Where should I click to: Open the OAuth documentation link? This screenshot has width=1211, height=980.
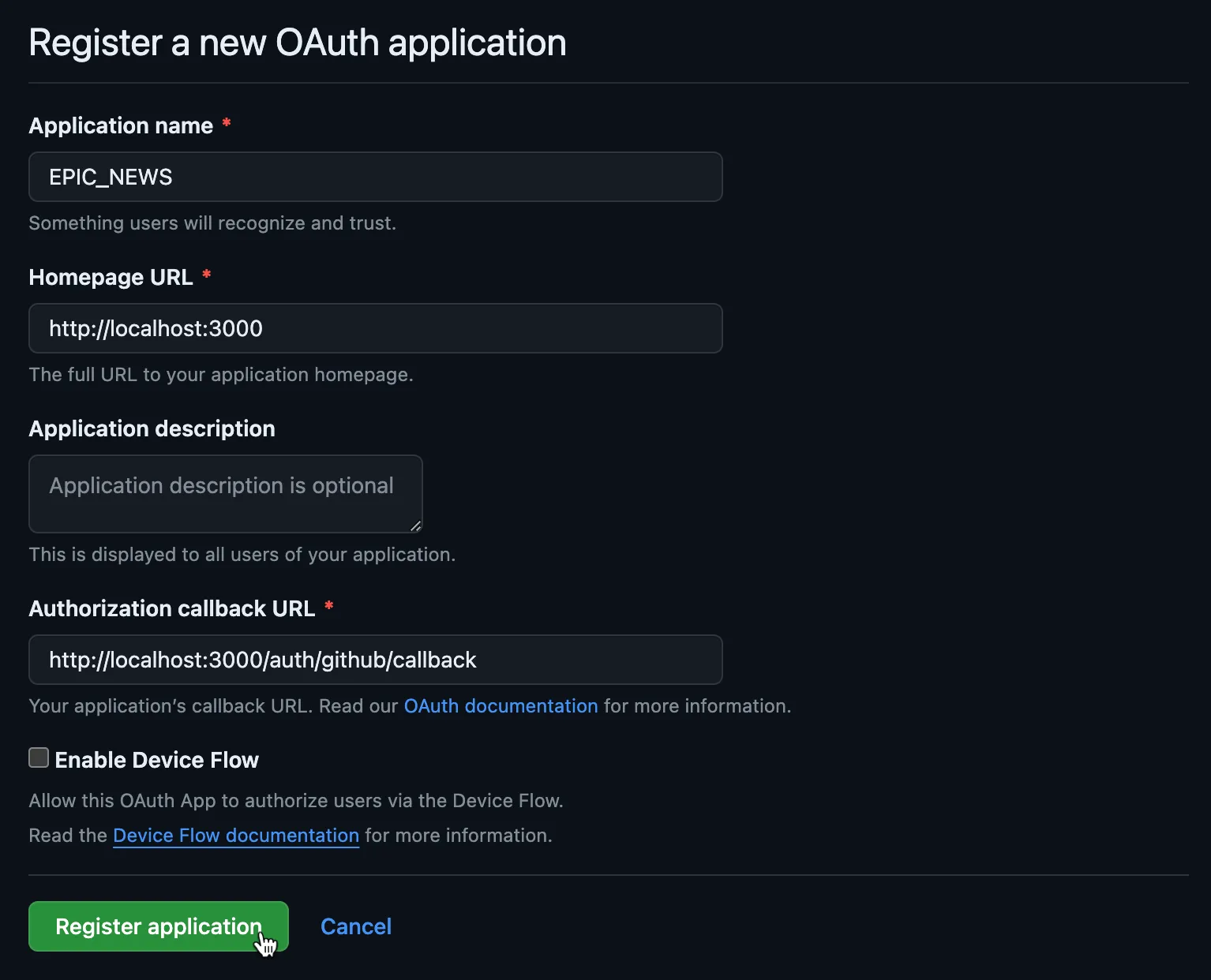point(501,705)
